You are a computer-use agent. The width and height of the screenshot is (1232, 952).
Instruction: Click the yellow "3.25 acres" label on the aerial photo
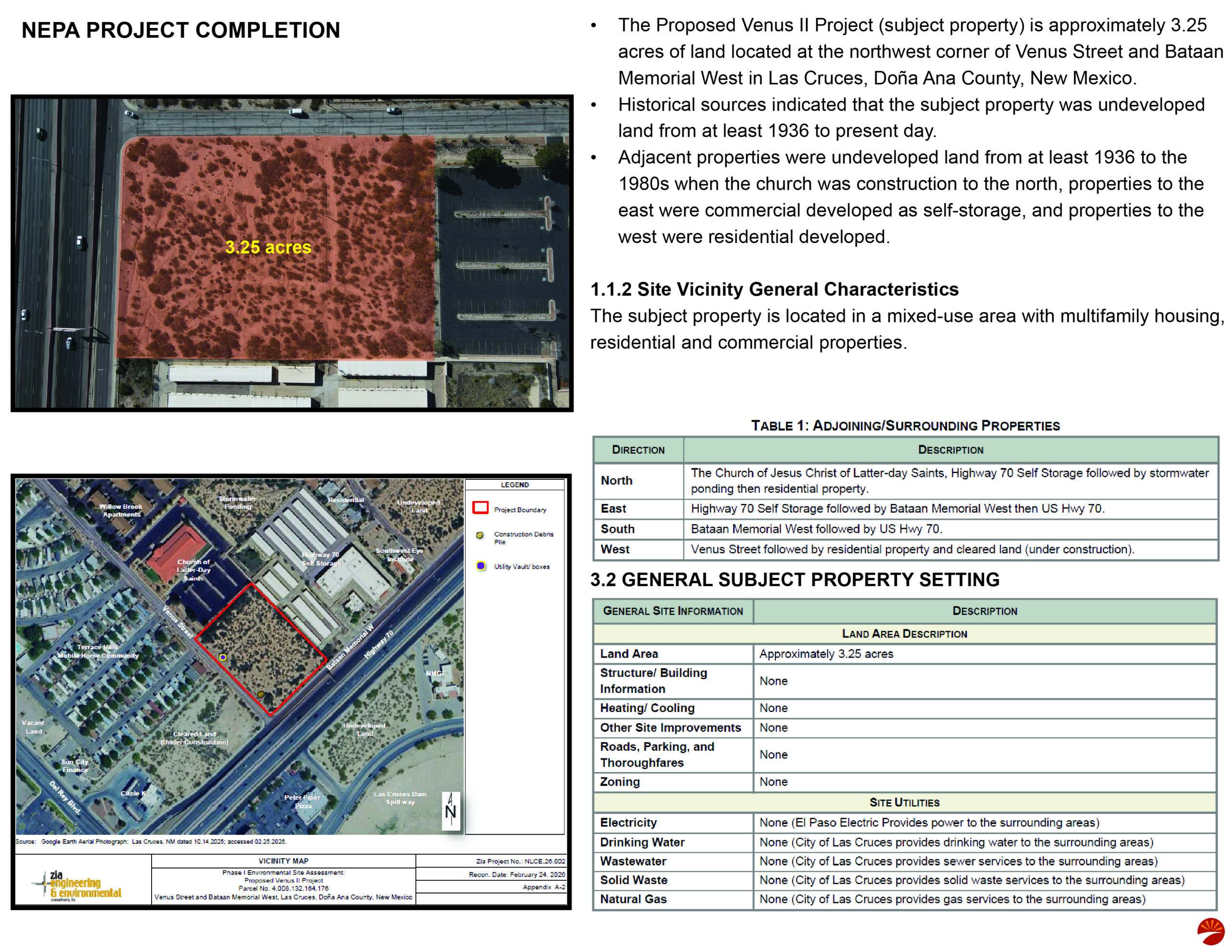(x=268, y=247)
